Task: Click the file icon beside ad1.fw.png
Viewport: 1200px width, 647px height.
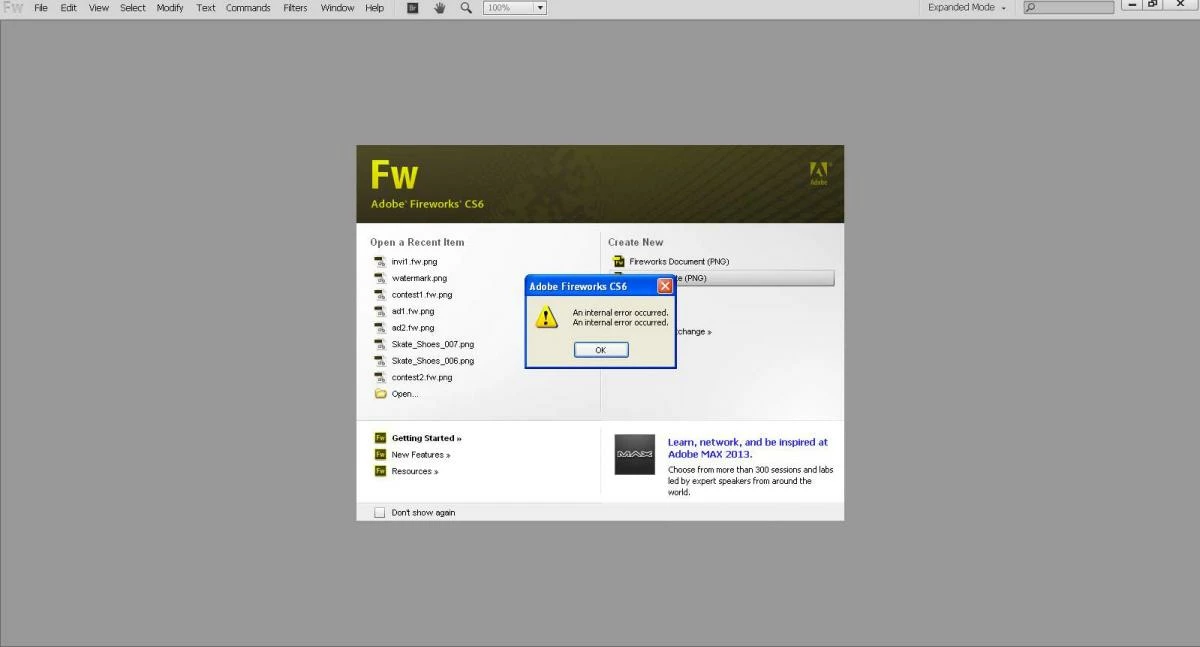Action: 380,311
